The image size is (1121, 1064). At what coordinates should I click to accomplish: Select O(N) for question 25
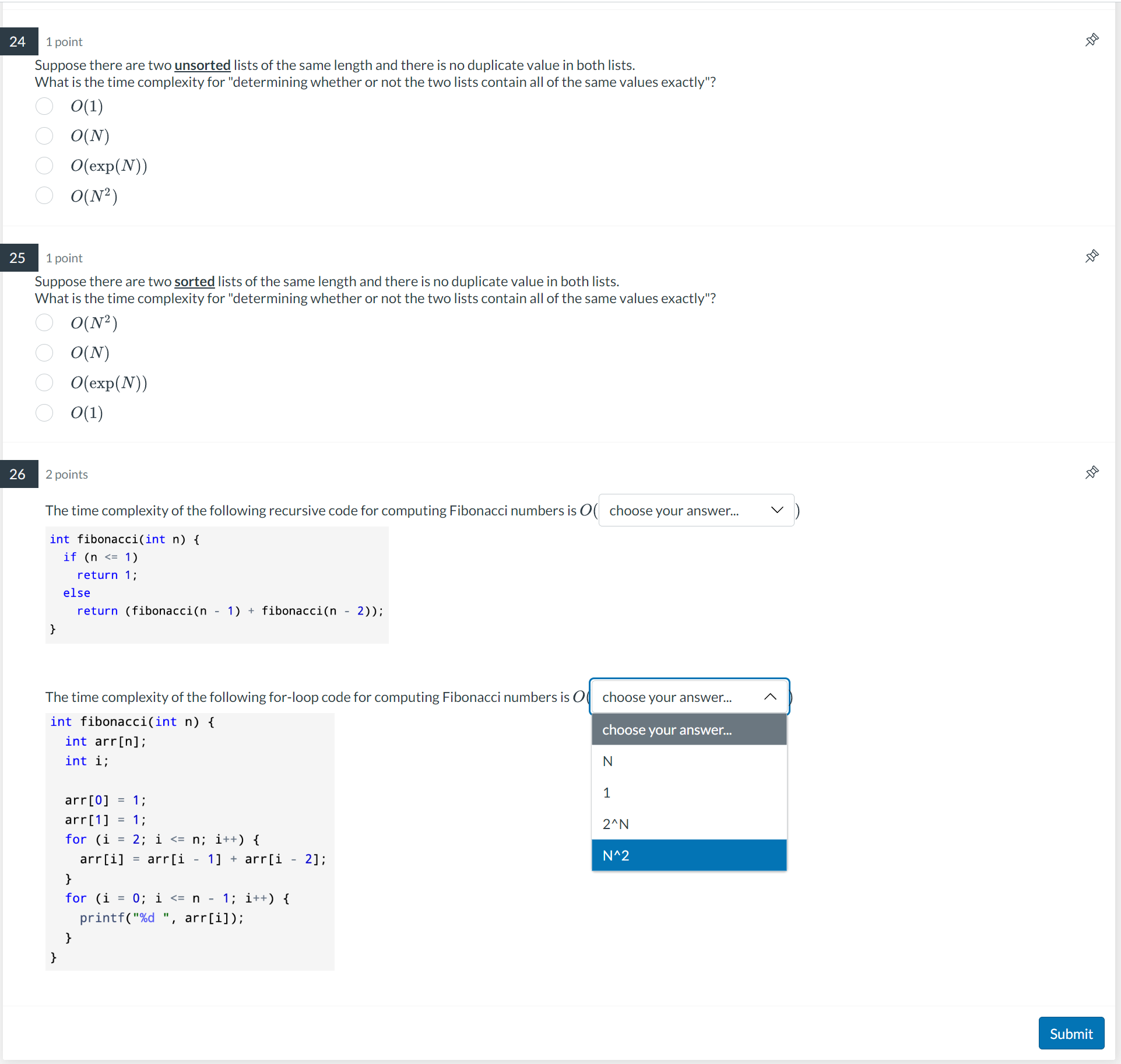coord(44,353)
